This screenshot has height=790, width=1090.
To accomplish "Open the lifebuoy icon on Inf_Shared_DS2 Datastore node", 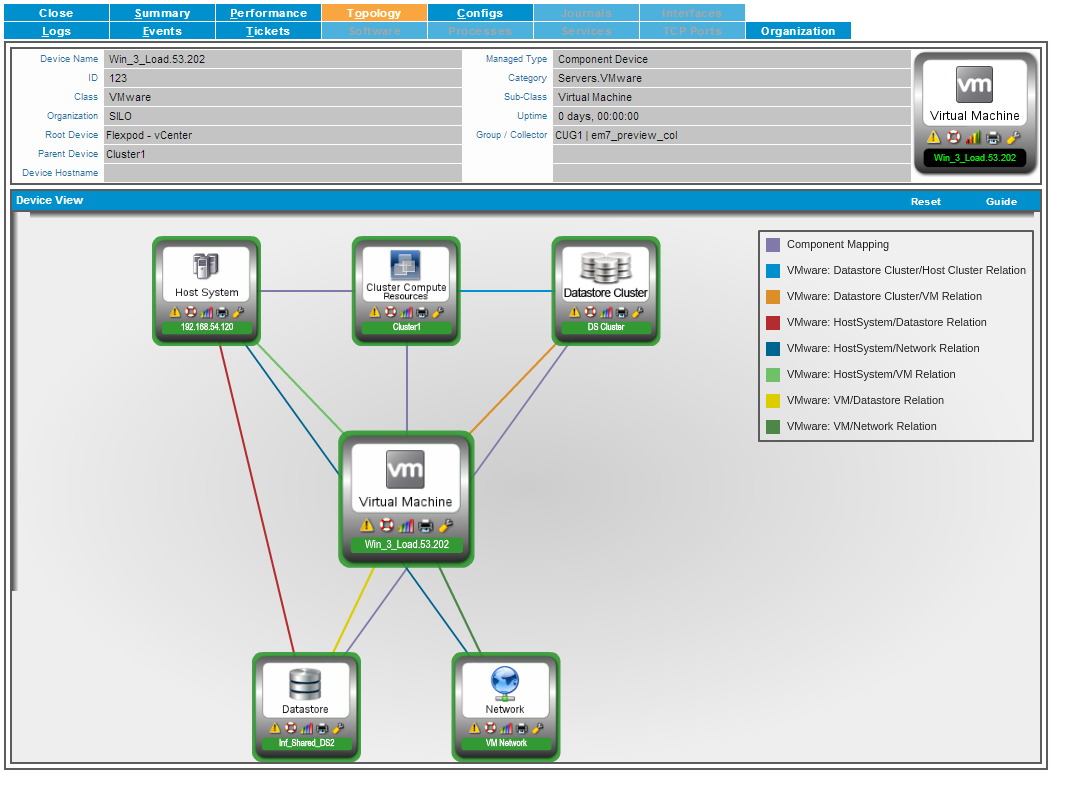I will (291, 728).
